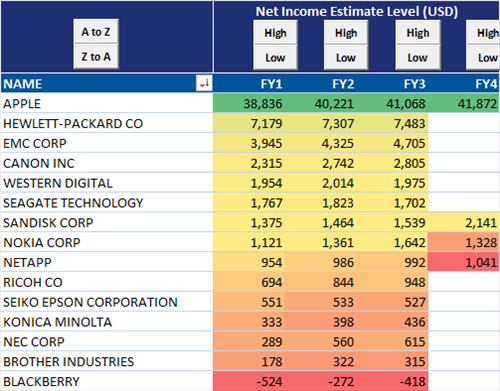The width and height of the screenshot is (500, 391).
Task: Click the KONICA MINOLTA name cell
Action: (107, 322)
